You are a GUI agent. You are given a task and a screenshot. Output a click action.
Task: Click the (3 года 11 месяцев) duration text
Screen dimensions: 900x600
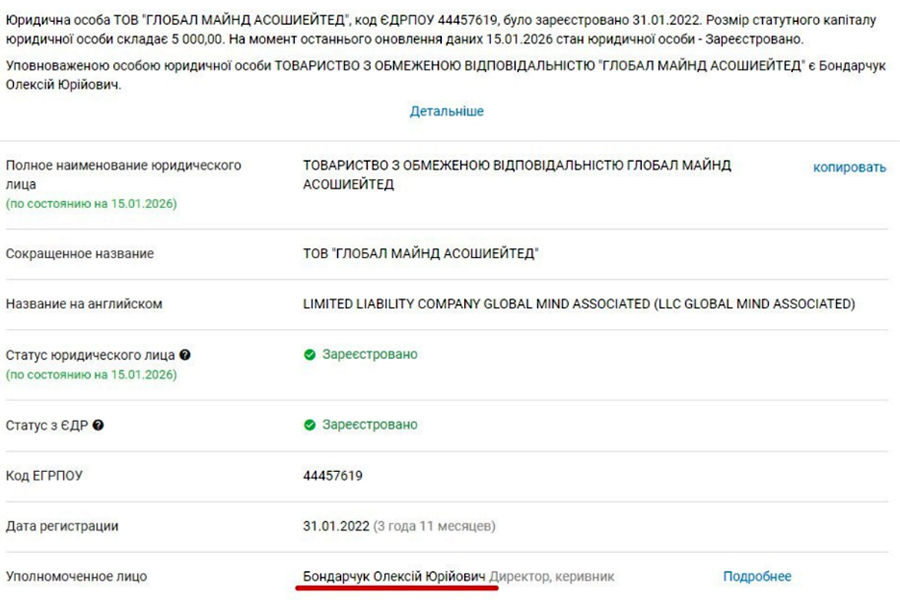point(434,526)
